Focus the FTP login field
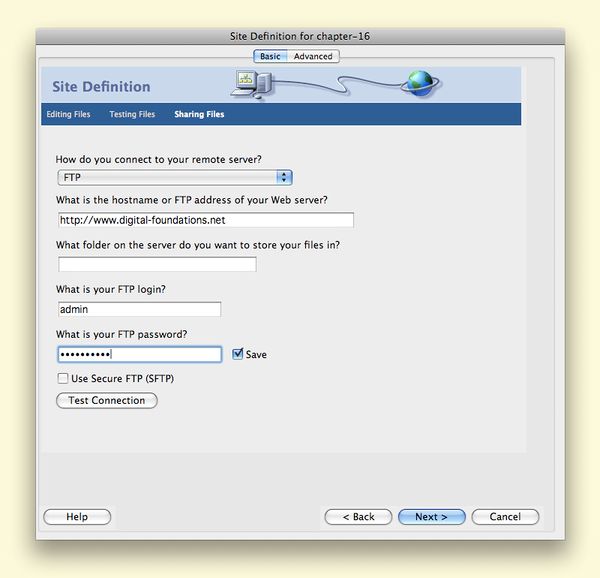 (x=139, y=310)
